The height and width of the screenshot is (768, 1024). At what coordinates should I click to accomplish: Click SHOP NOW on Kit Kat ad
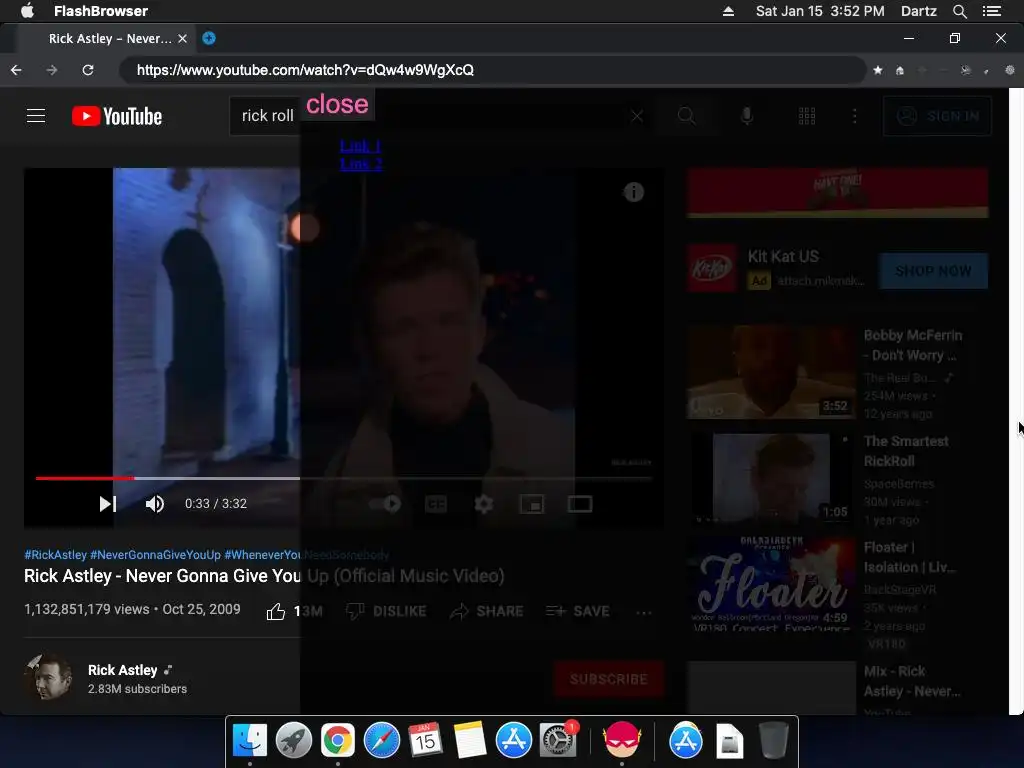pyautogui.click(x=933, y=270)
